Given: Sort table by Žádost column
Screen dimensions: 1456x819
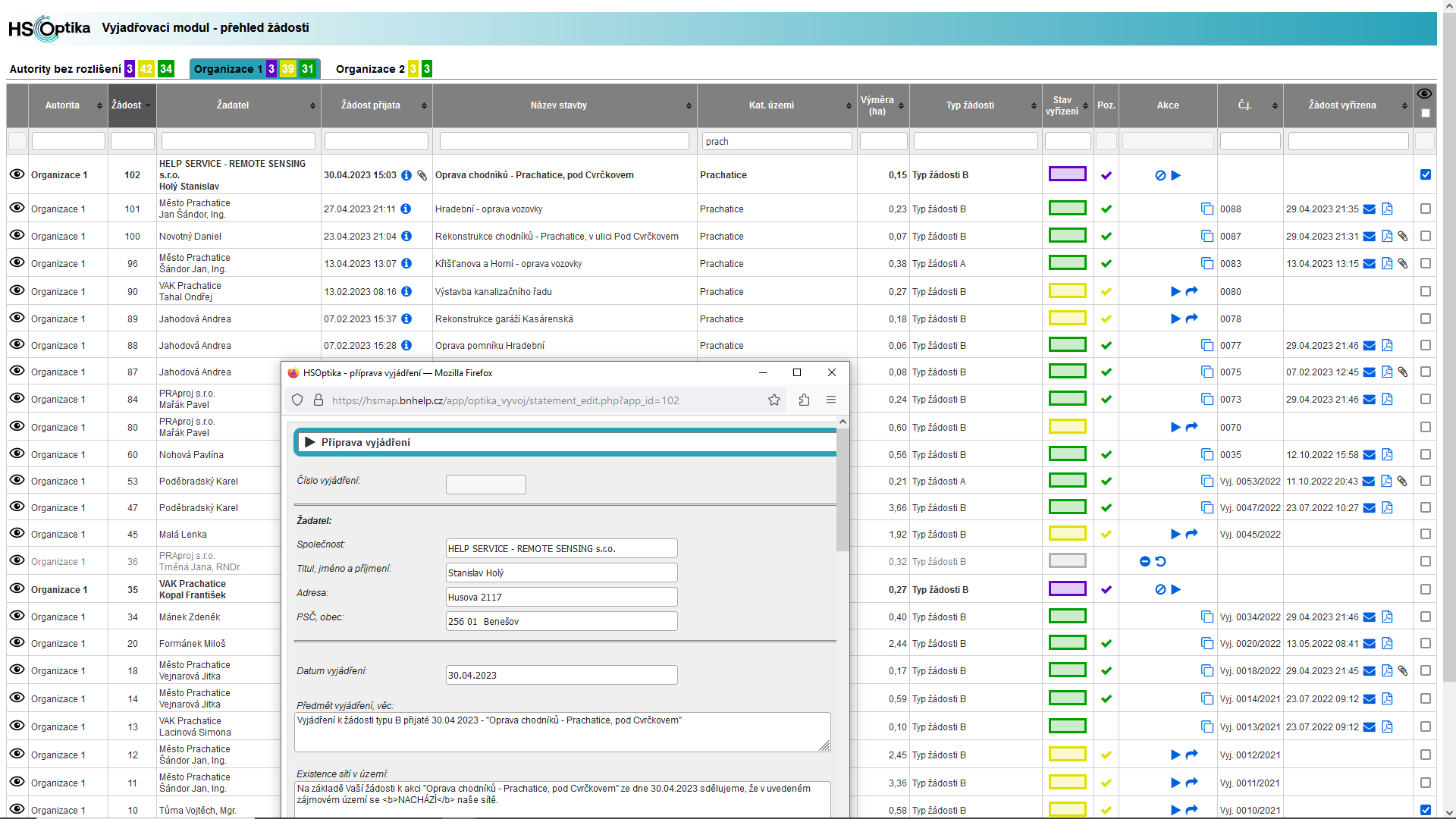Looking at the screenshot, I should [x=132, y=105].
